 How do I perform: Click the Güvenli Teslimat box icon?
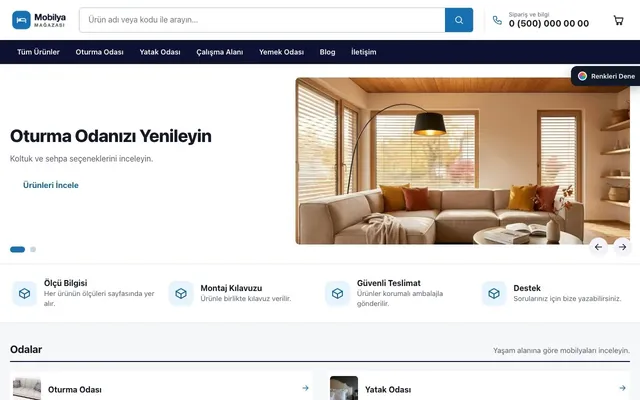point(337,293)
